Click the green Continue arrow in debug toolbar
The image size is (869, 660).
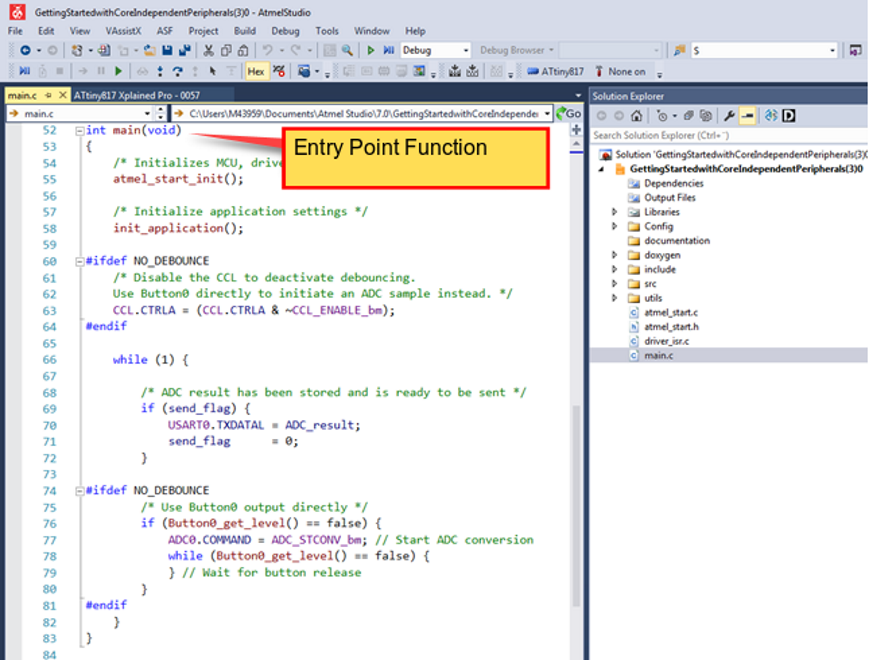118,71
